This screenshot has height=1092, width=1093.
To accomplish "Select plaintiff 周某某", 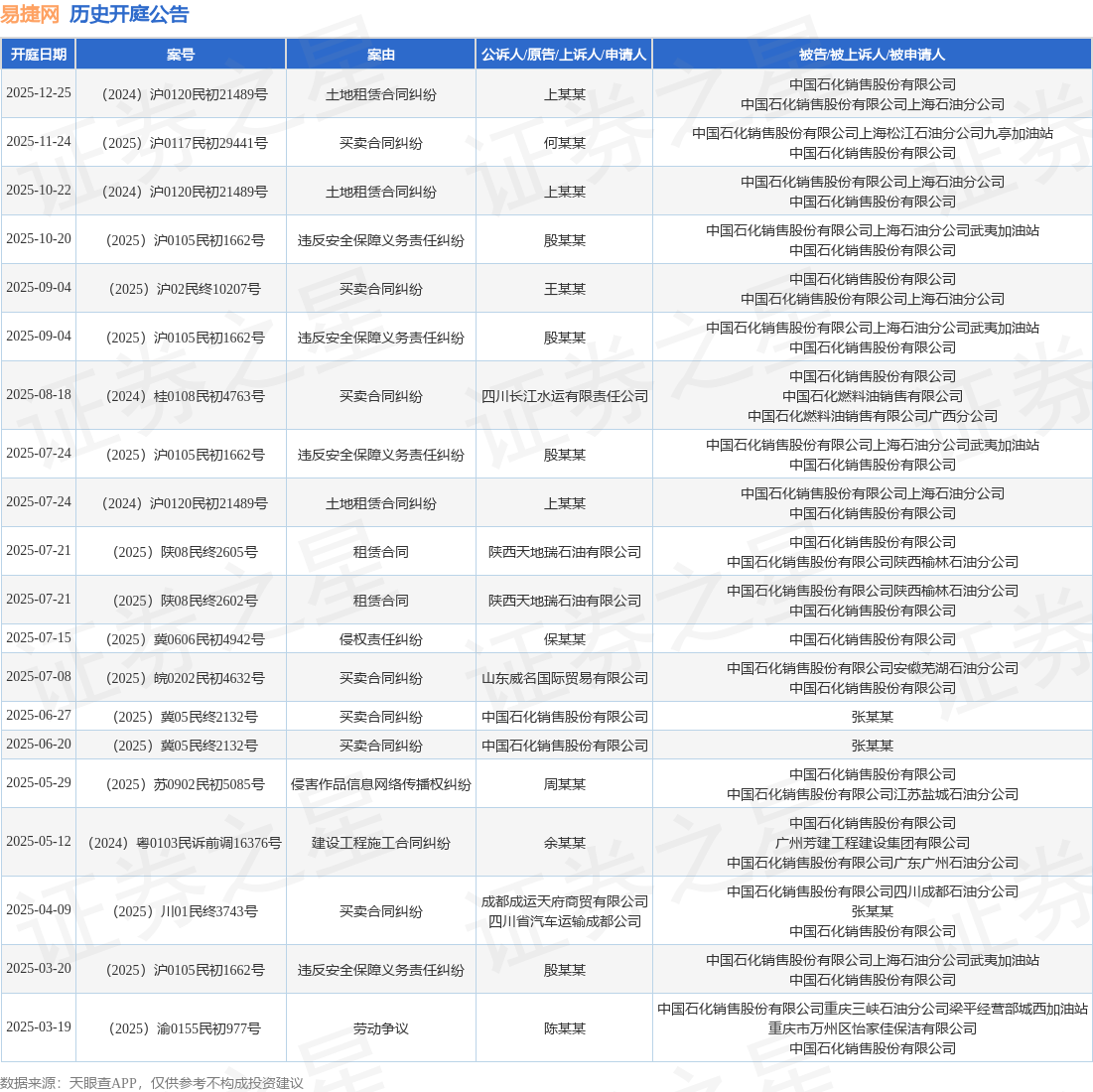I will [x=565, y=784].
